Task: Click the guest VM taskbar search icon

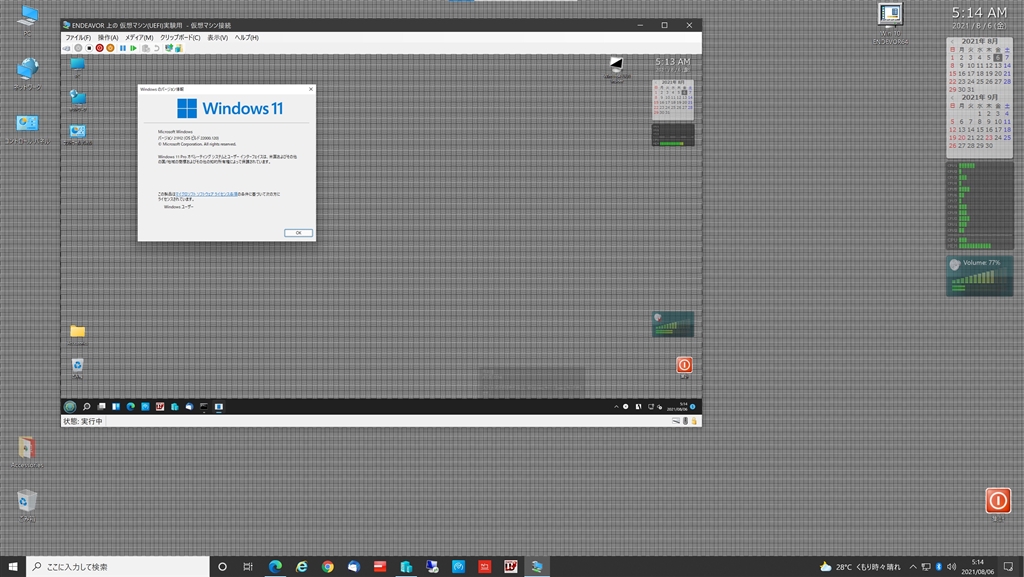Action: (x=86, y=407)
